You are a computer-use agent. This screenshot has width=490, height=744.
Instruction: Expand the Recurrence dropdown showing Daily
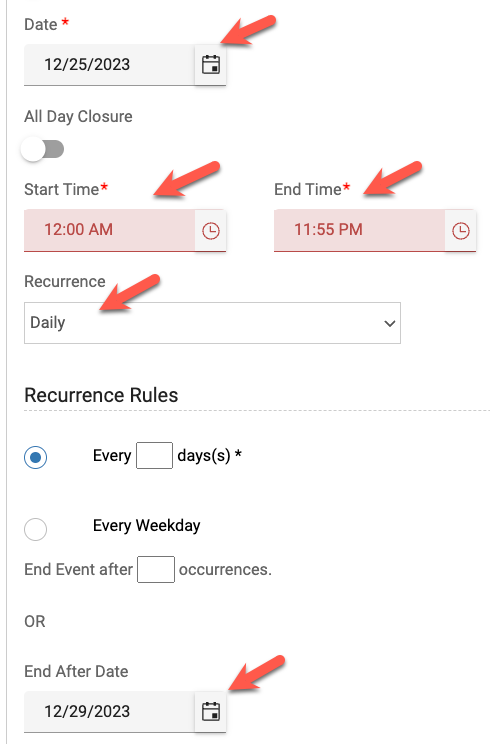point(213,323)
